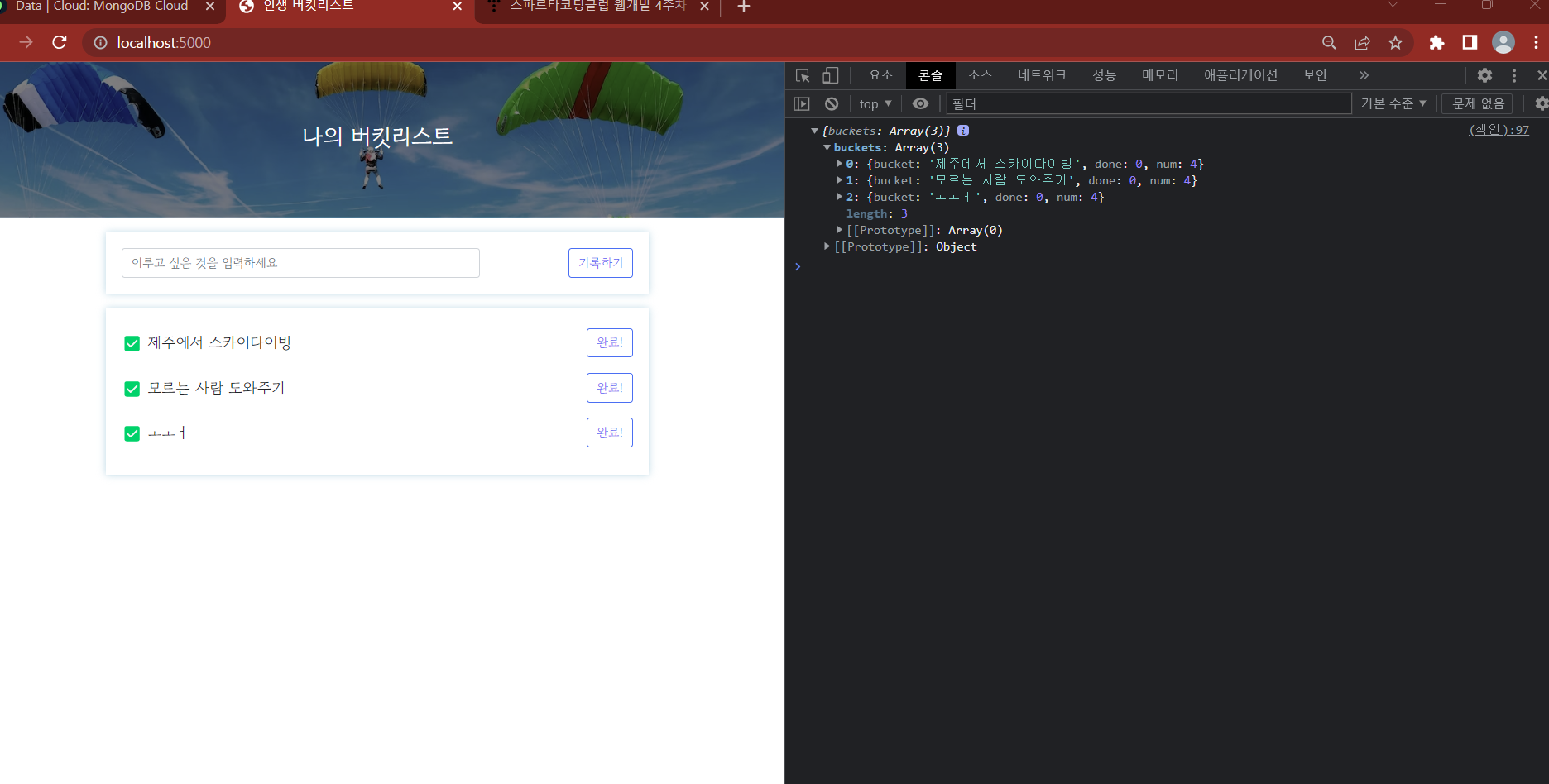Screen dimensions: 1549x784
Task: Switch to the 메모리 tab
Action: (x=1160, y=75)
